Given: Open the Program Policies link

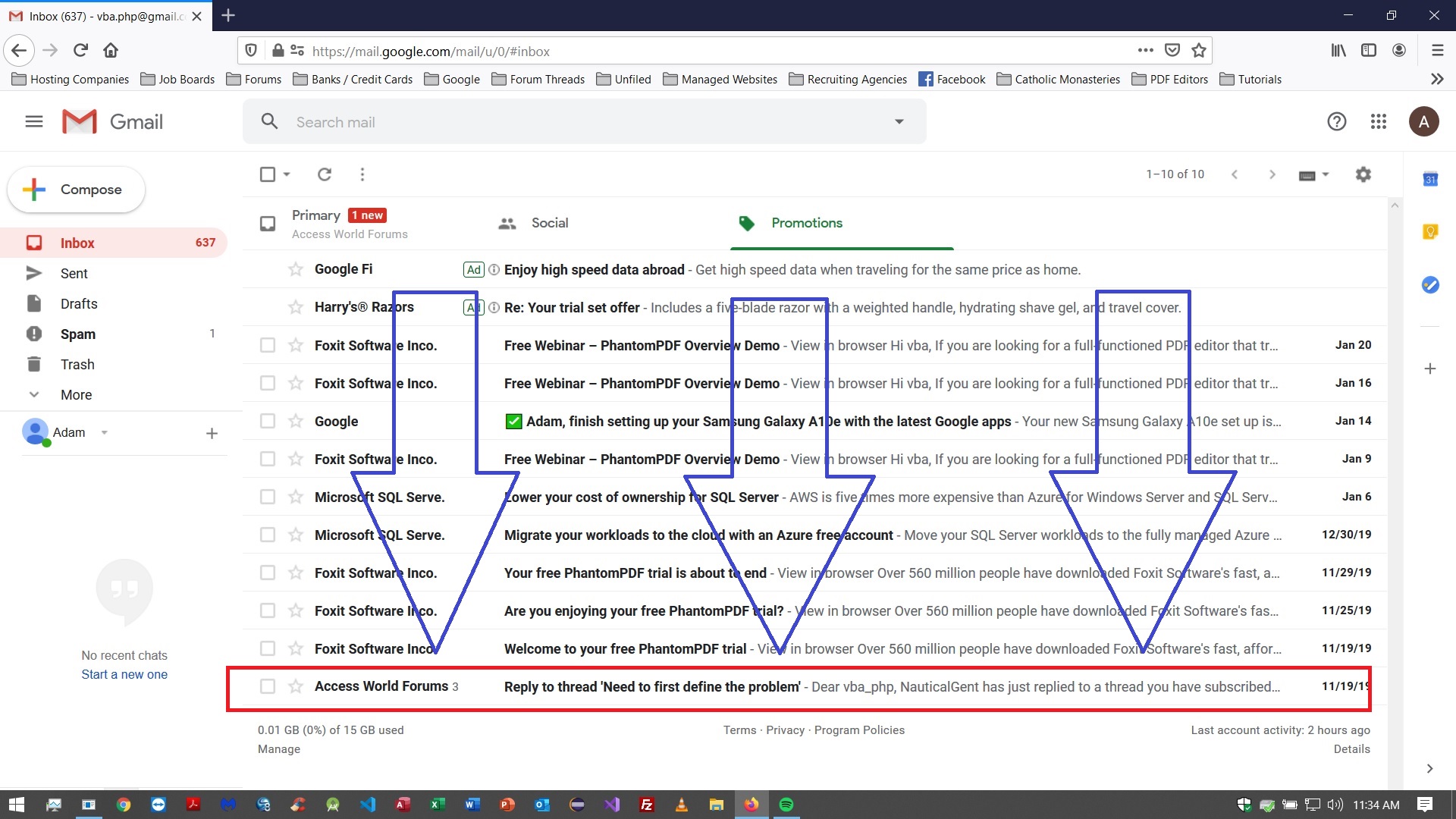Looking at the screenshot, I should [x=859, y=730].
